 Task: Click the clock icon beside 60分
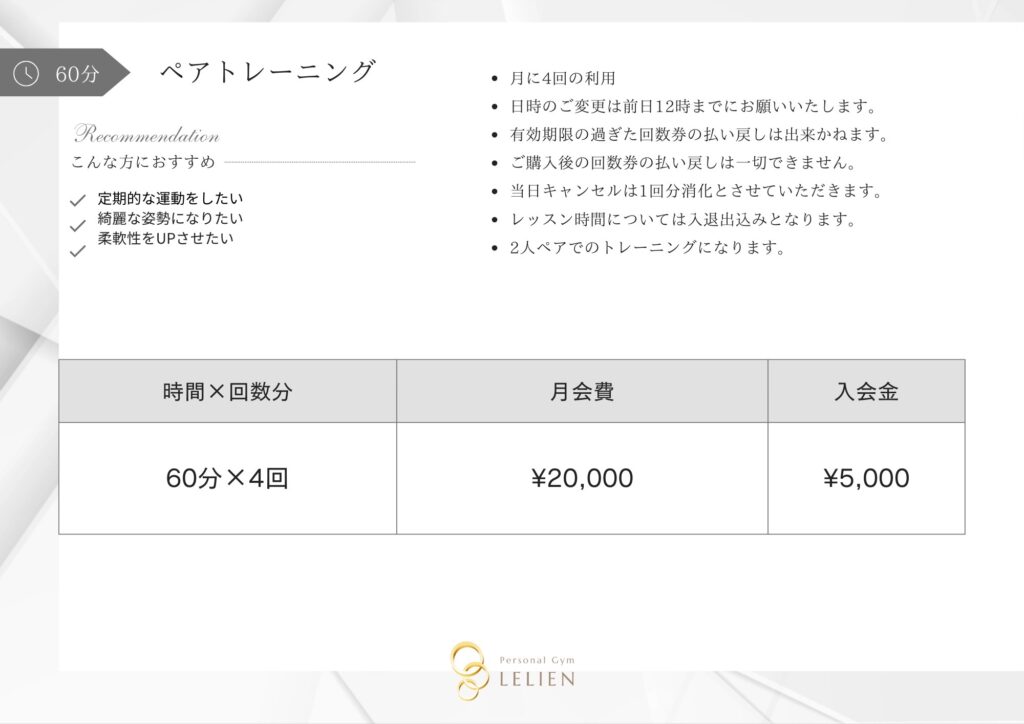[26, 73]
